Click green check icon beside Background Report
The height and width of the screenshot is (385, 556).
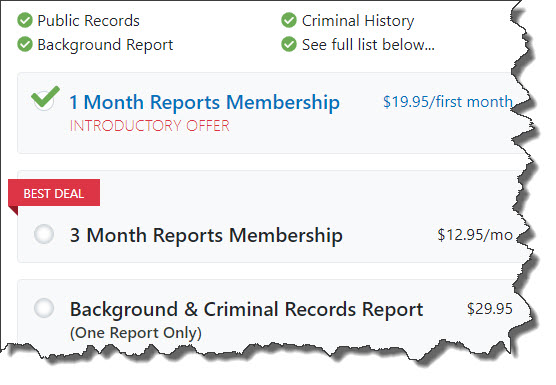(25, 44)
